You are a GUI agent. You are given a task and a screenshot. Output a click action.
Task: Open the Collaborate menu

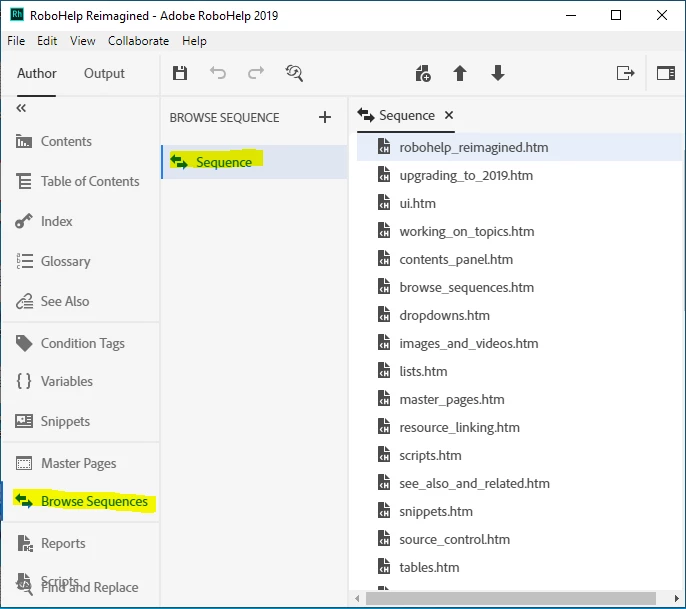[x=138, y=41]
